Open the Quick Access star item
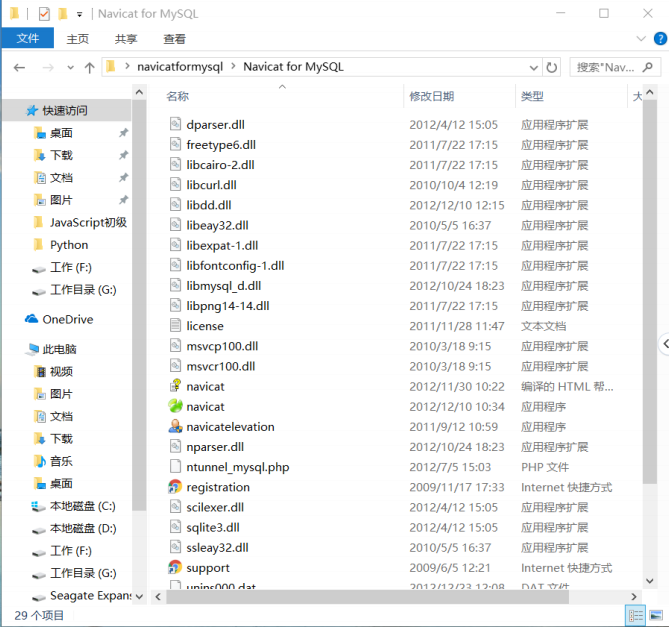 click(56, 110)
